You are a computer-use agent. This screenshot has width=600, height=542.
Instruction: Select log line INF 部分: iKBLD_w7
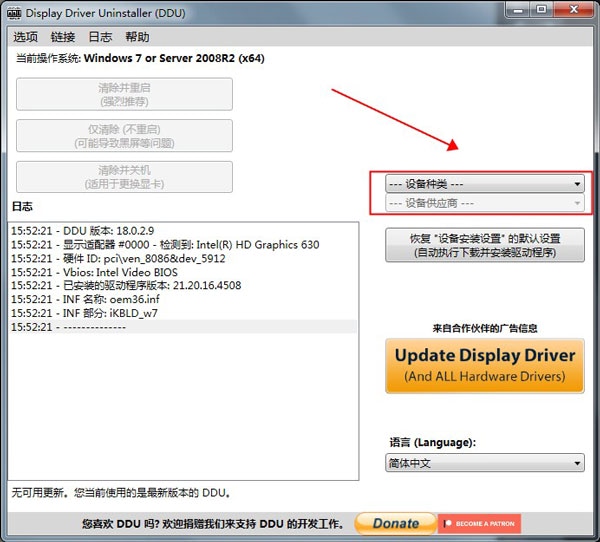tap(184, 313)
